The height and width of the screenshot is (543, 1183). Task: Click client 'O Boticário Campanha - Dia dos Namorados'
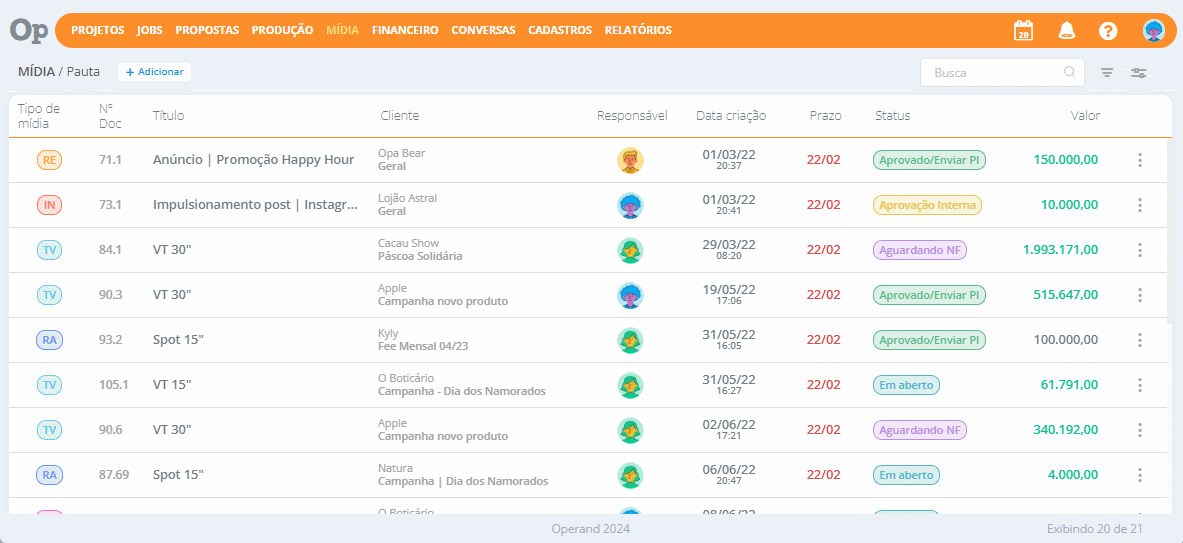coord(462,385)
